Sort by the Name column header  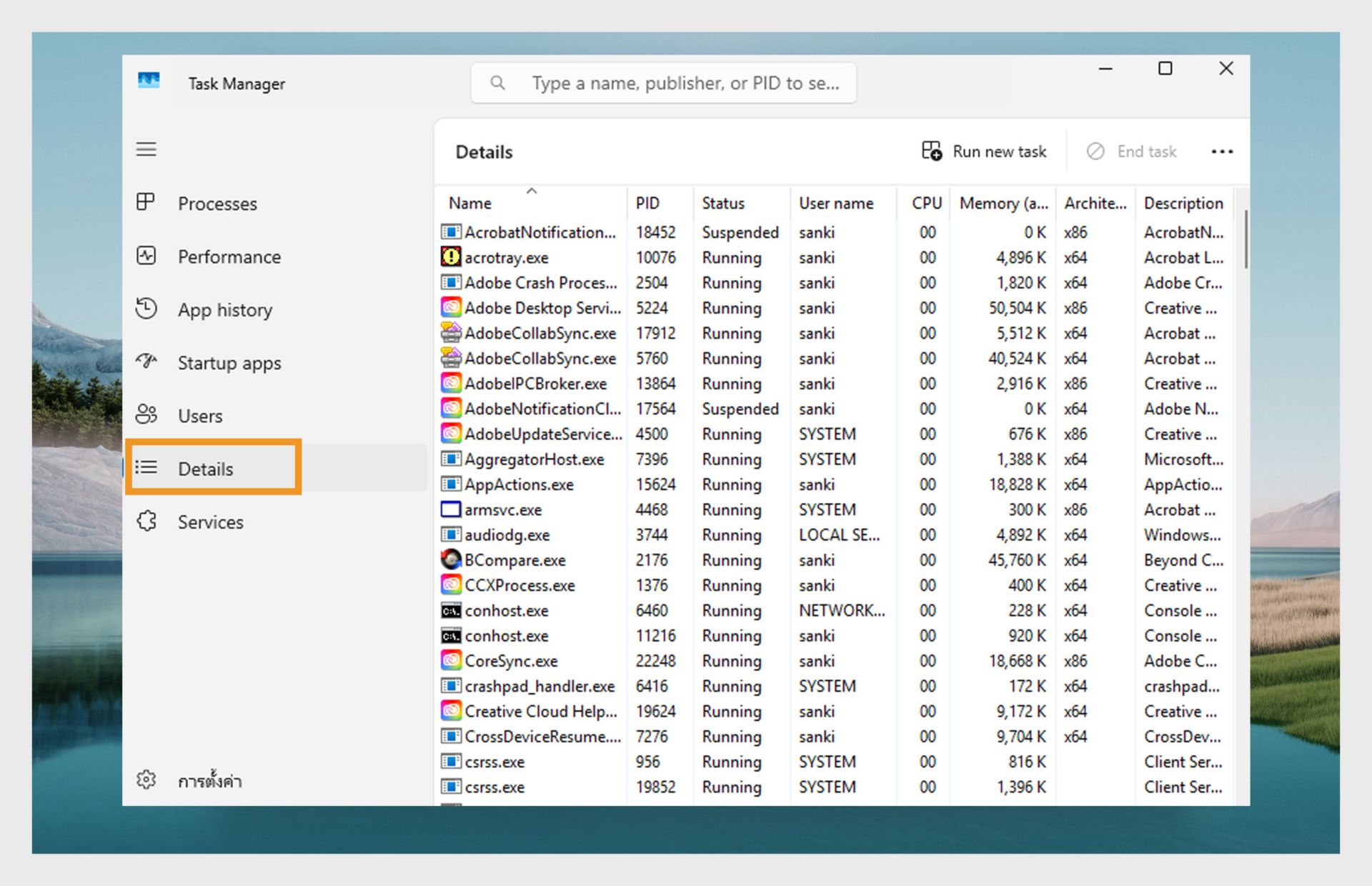tap(470, 204)
